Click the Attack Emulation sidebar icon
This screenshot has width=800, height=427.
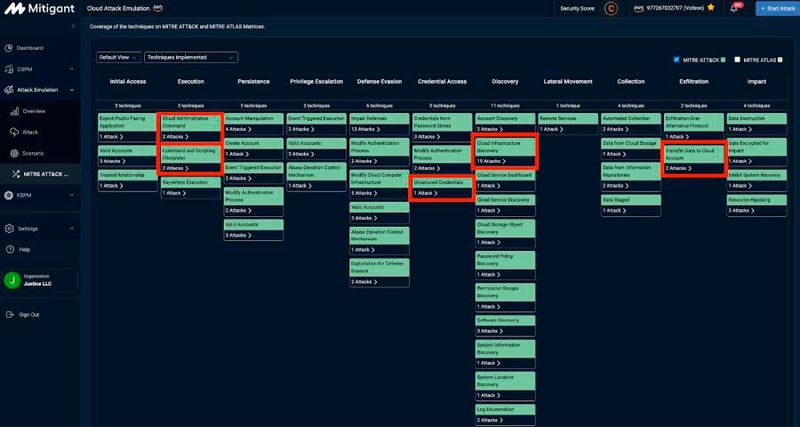pos(9,90)
